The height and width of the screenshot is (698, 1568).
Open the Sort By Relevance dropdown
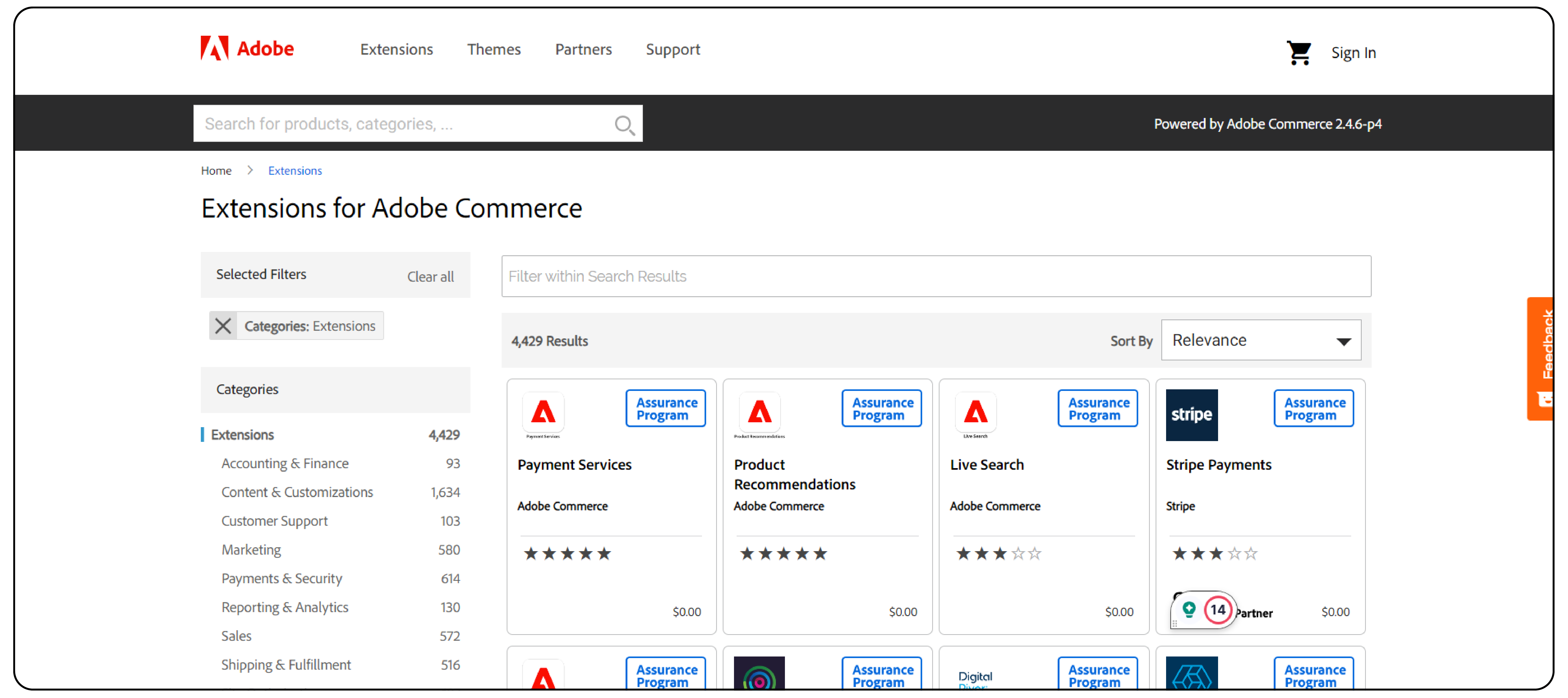tap(1261, 340)
